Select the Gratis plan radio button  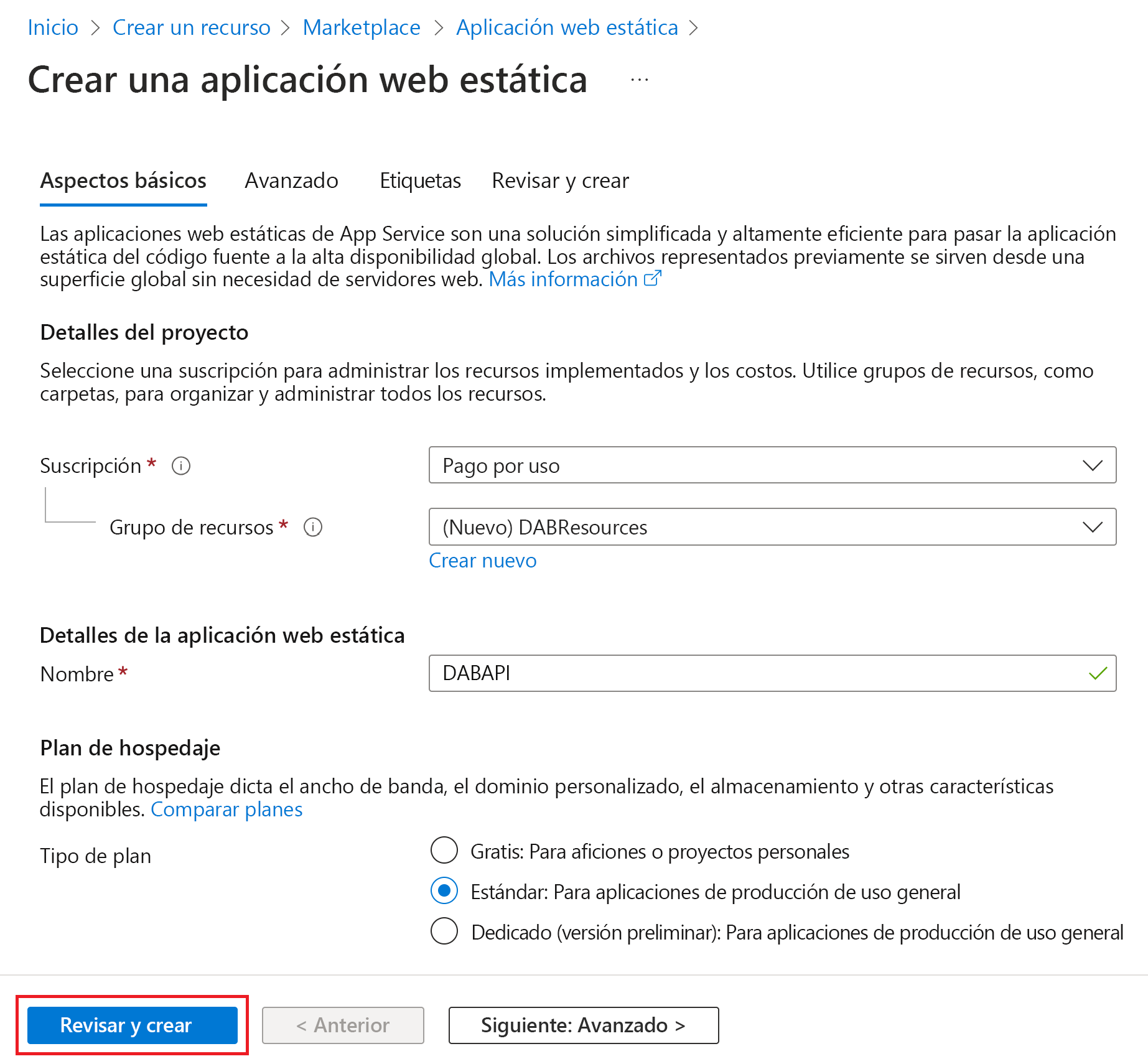tap(444, 850)
